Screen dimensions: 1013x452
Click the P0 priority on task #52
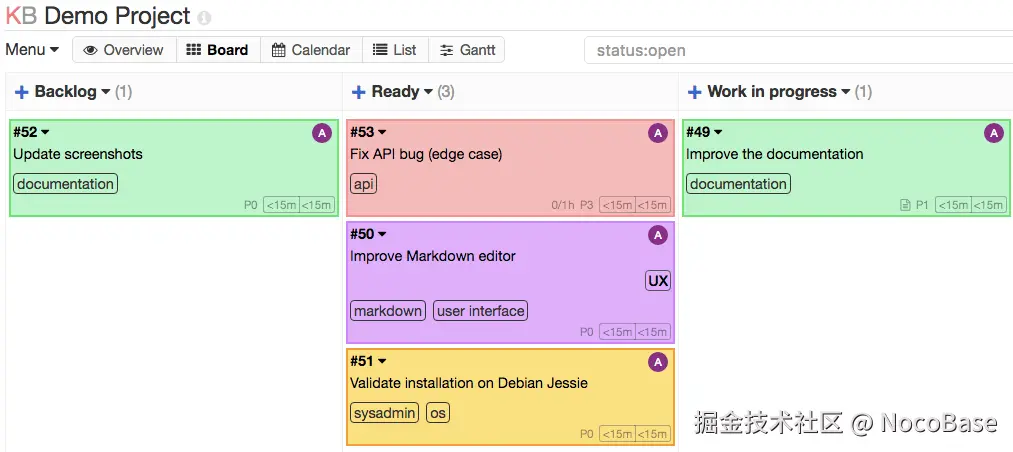pos(251,205)
